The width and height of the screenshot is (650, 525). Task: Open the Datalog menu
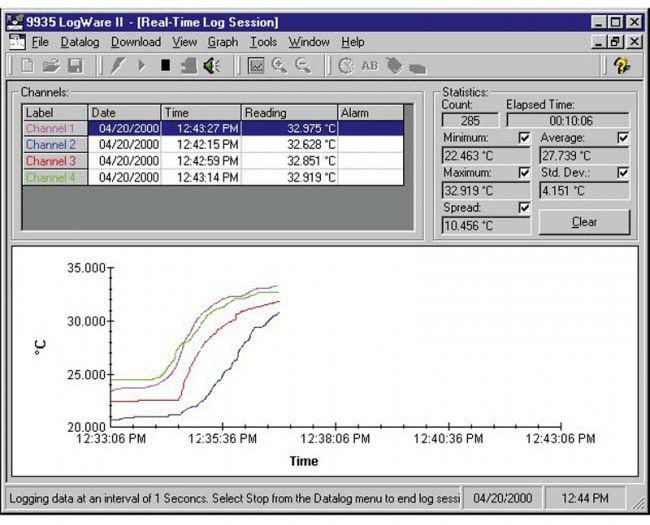coord(80,42)
